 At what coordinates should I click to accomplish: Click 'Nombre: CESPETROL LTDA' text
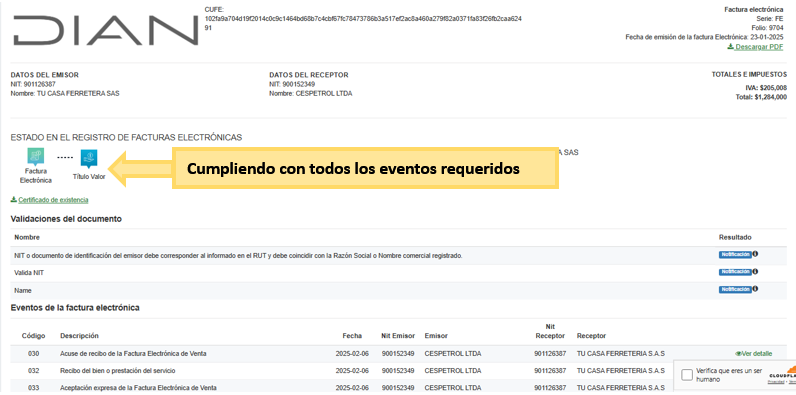pos(311,93)
